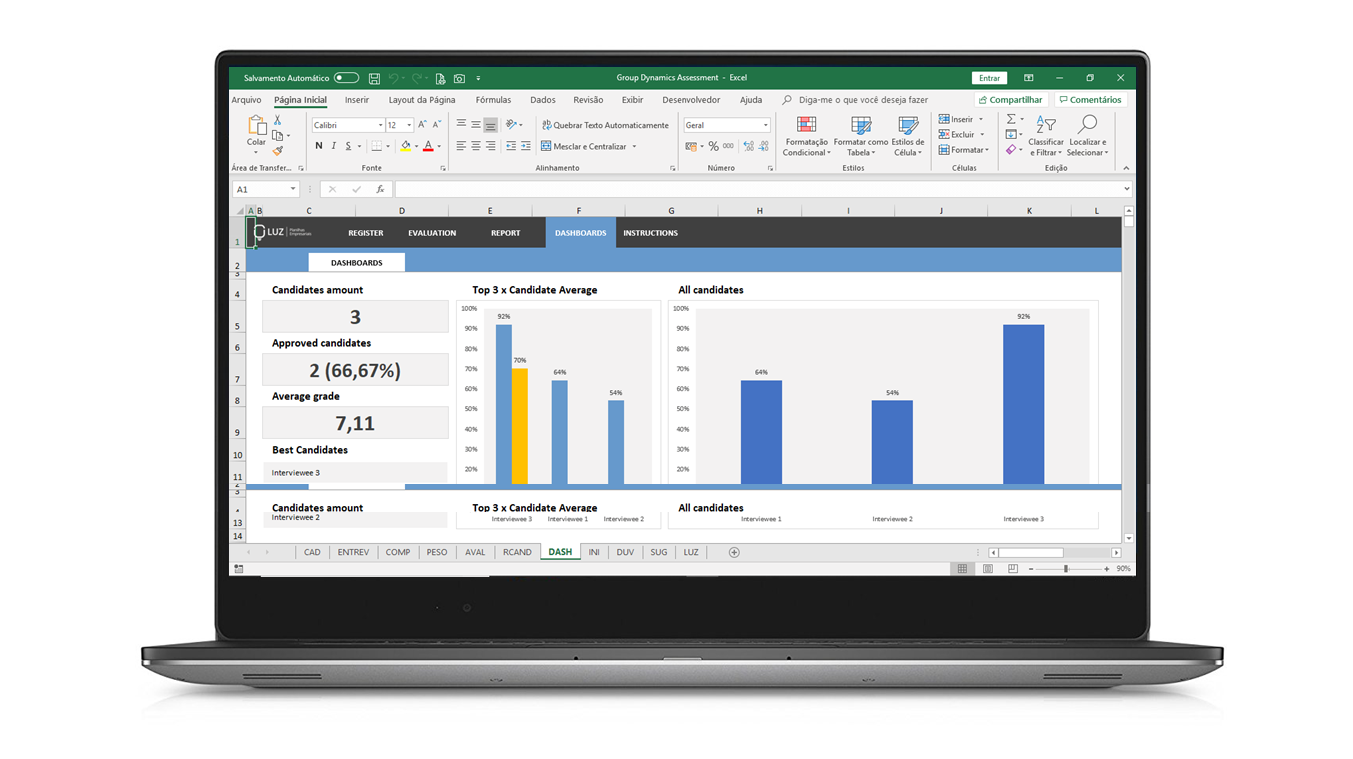Switch to the Fórmulas ribbon tab

point(493,99)
